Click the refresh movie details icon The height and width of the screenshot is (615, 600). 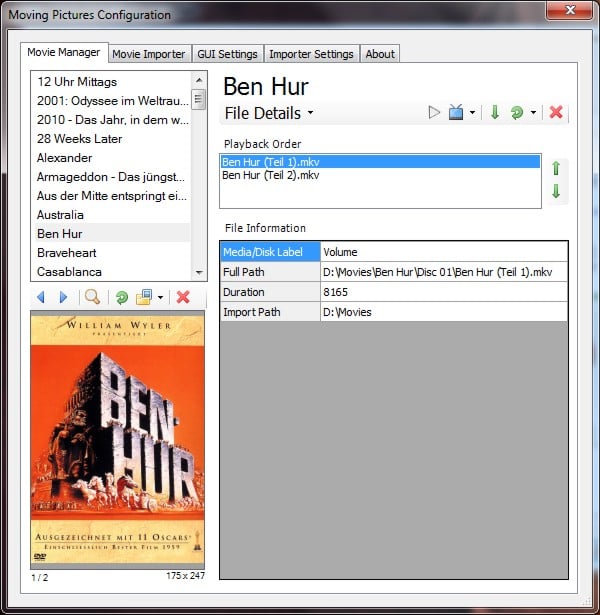click(x=517, y=113)
